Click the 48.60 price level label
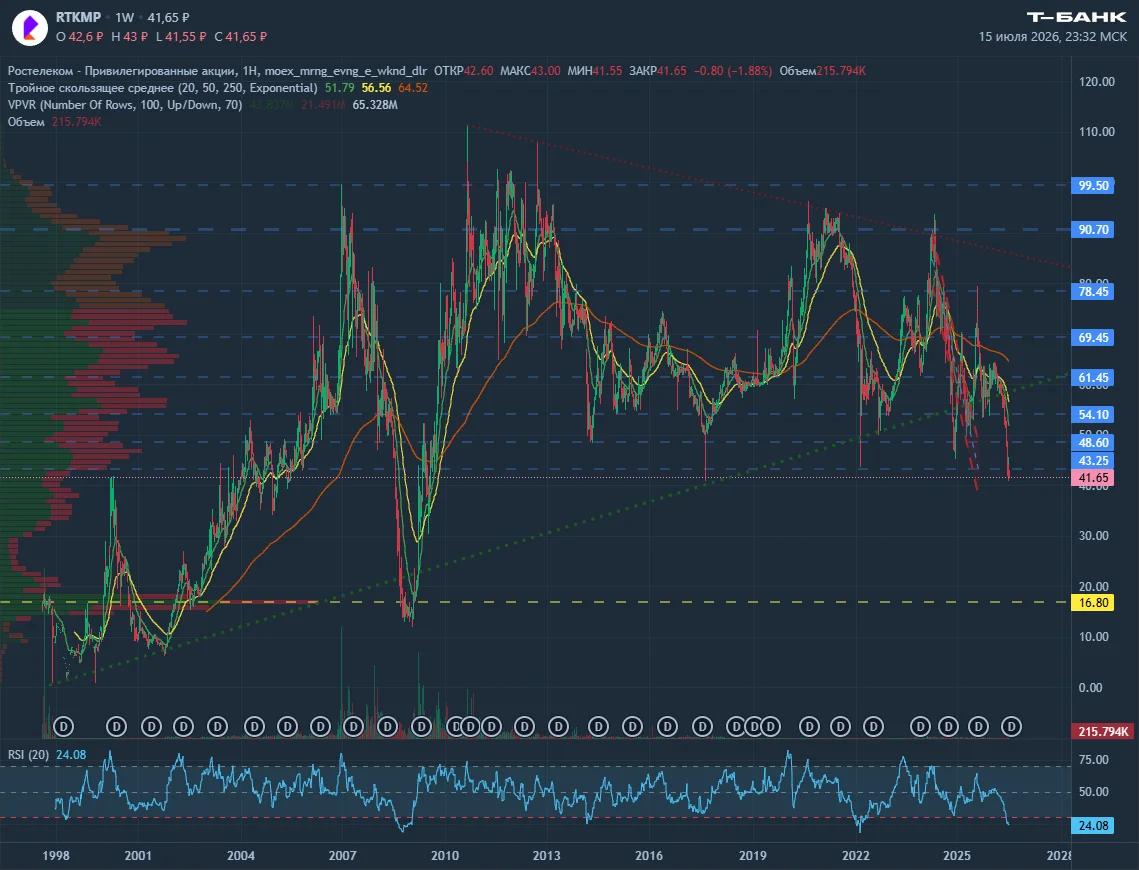Viewport: 1139px width, 870px height. point(1093,443)
